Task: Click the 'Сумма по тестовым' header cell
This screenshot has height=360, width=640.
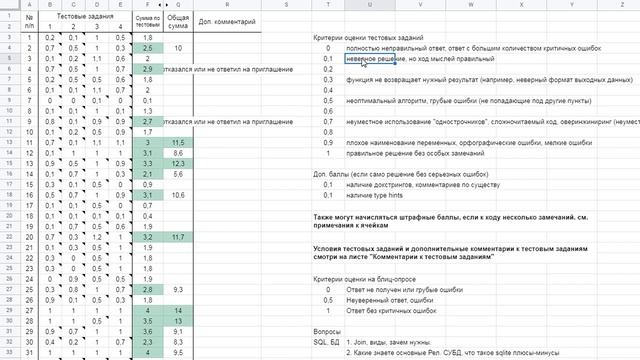Action: pyautogui.click(x=148, y=22)
